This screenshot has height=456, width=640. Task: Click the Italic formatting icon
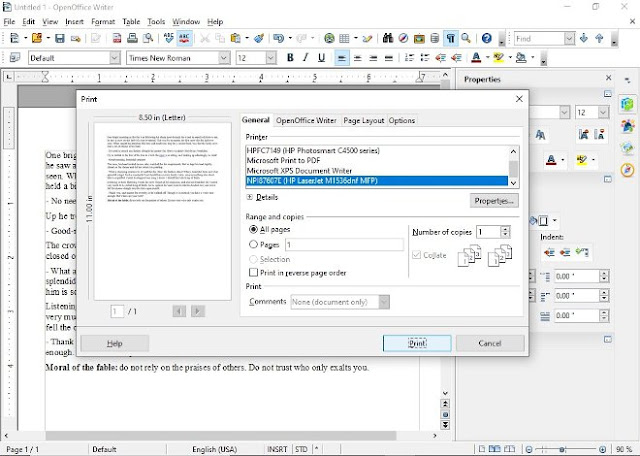pos(305,58)
